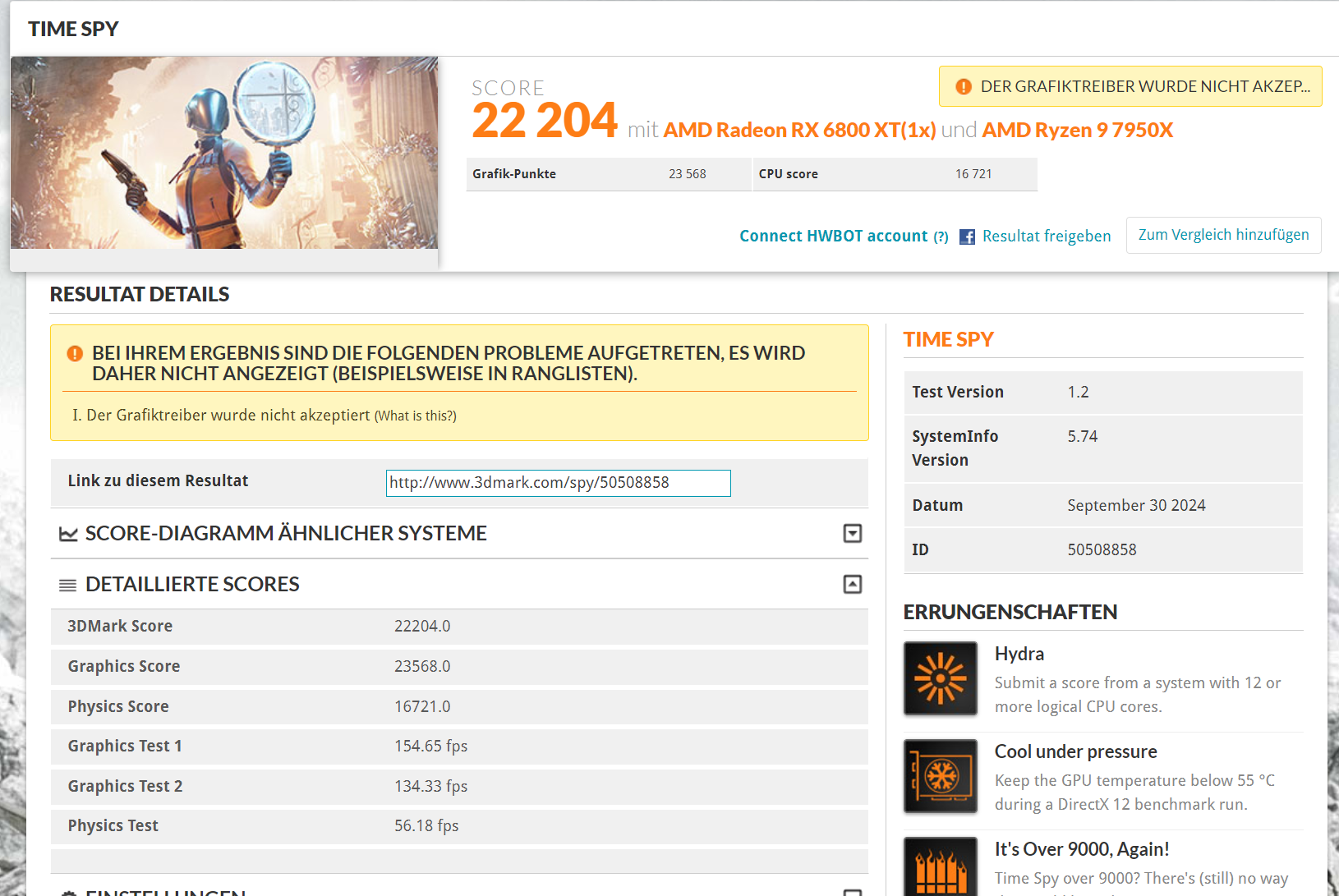1339x896 pixels.
Task: Click the Facebook share icon
Action: tap(968, 237)
